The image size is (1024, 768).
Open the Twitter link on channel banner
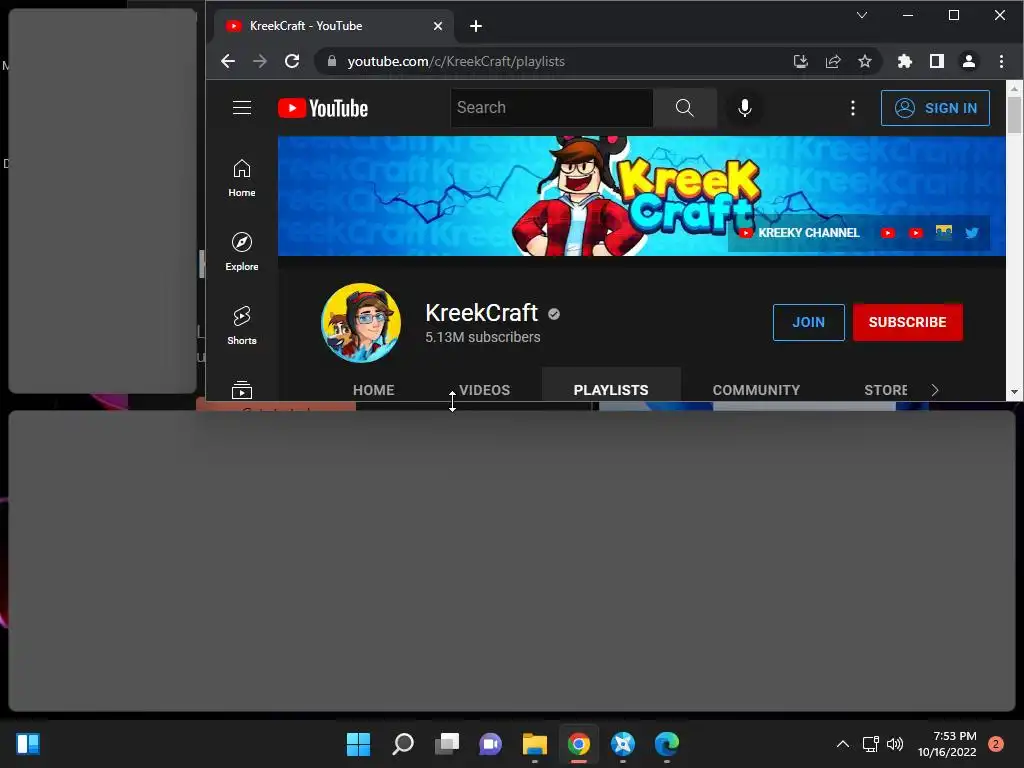(x=972, y=232)
